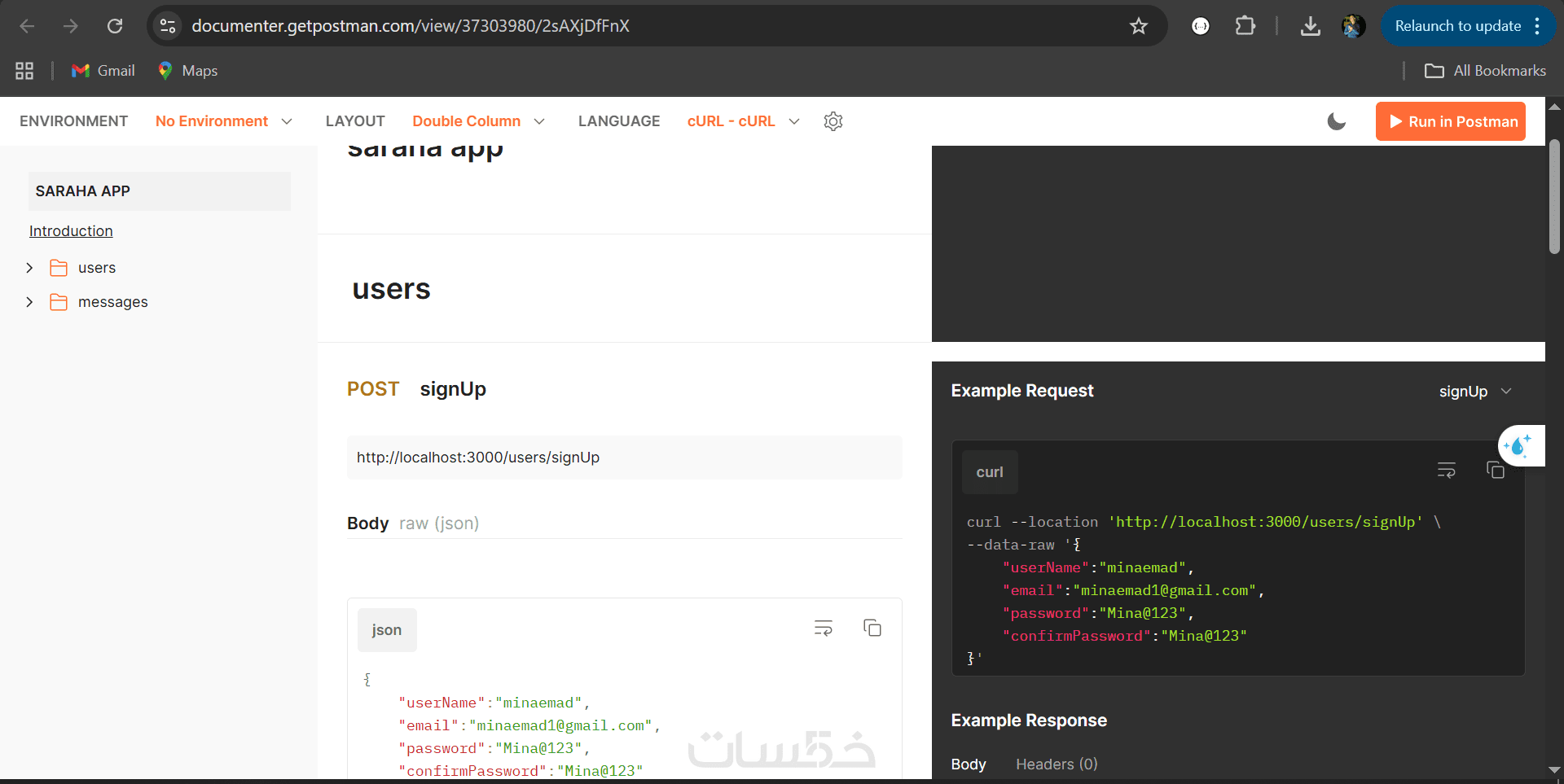The height and width of the screenshot is (784, 1564).
Task: Open the Chrome three-dot menu
Action: click(1537, 26)
